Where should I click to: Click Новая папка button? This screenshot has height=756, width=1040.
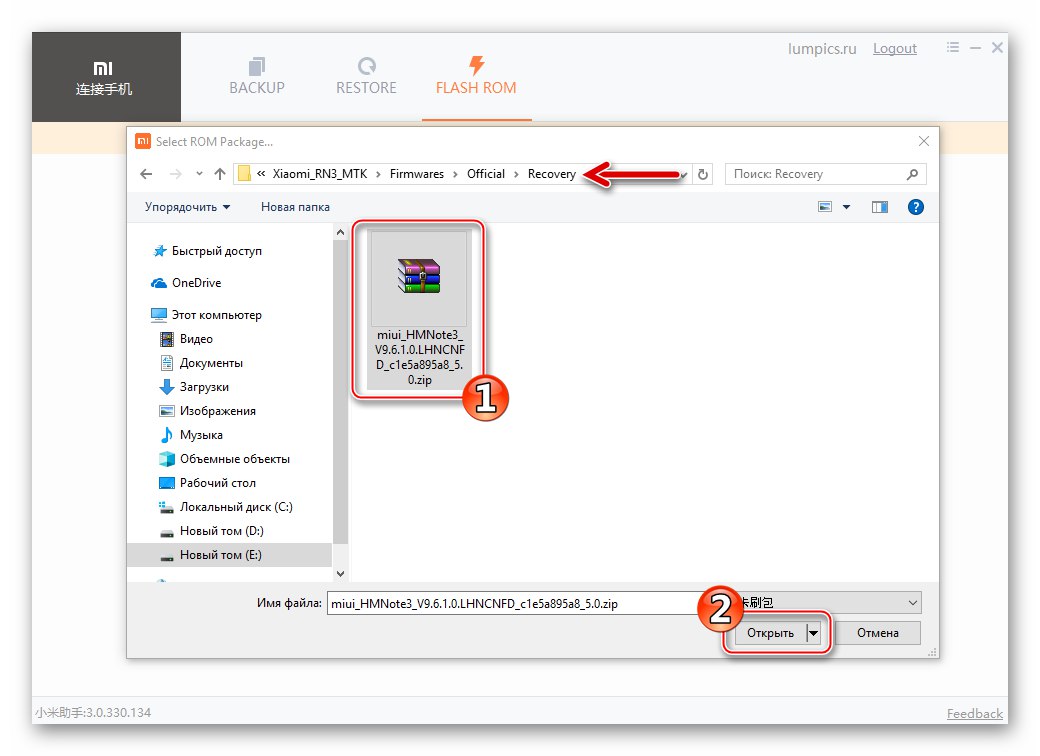[x=295, y=207]
